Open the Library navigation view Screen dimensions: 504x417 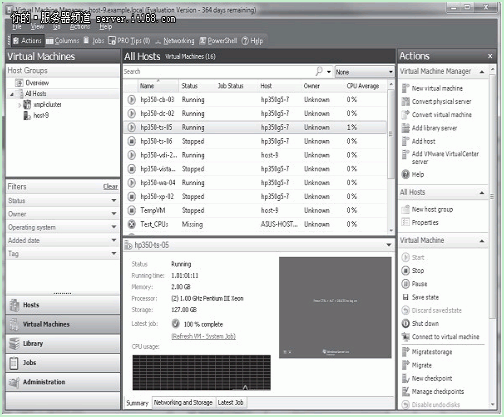(63, 343)
